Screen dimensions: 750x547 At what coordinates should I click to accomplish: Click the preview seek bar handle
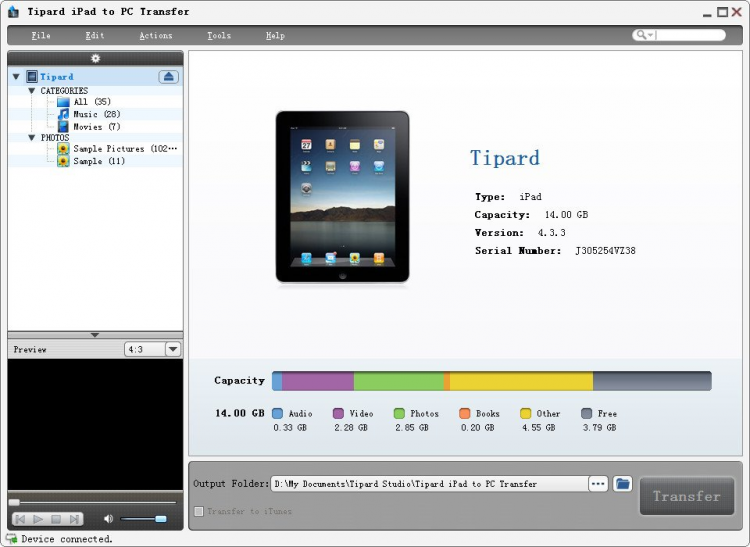coord(14,502)
